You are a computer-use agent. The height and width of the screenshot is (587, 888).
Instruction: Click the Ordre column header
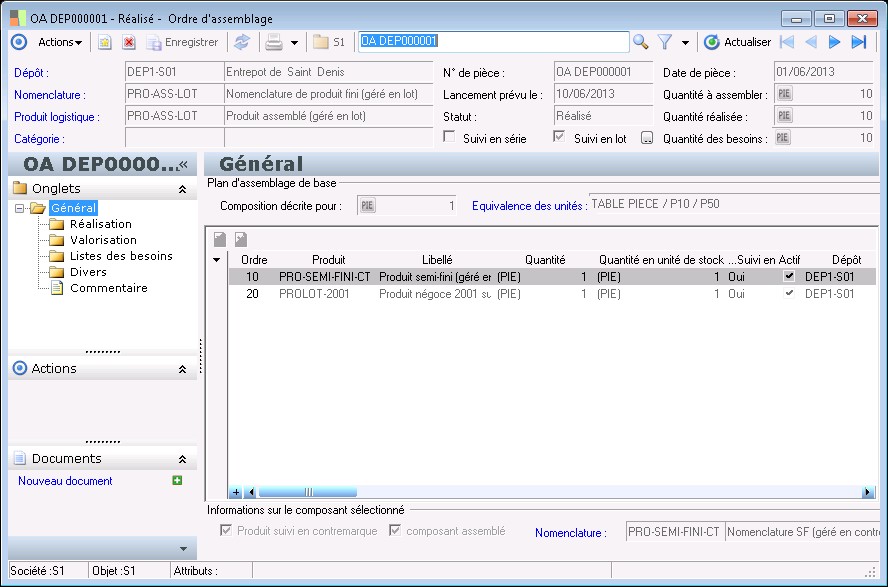click(254, 260)
